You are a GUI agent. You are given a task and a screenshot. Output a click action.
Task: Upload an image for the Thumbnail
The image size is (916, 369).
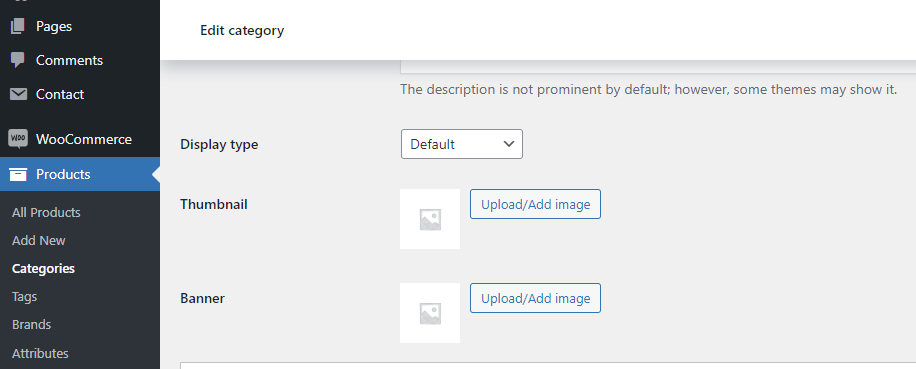(x=535, y=204)
